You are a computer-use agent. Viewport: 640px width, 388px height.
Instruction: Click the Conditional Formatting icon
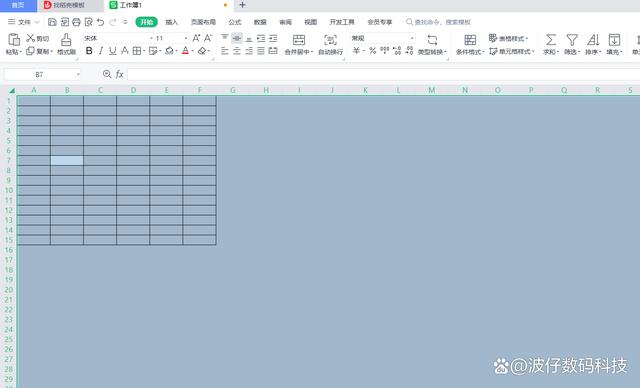click(x=470, y=40)
